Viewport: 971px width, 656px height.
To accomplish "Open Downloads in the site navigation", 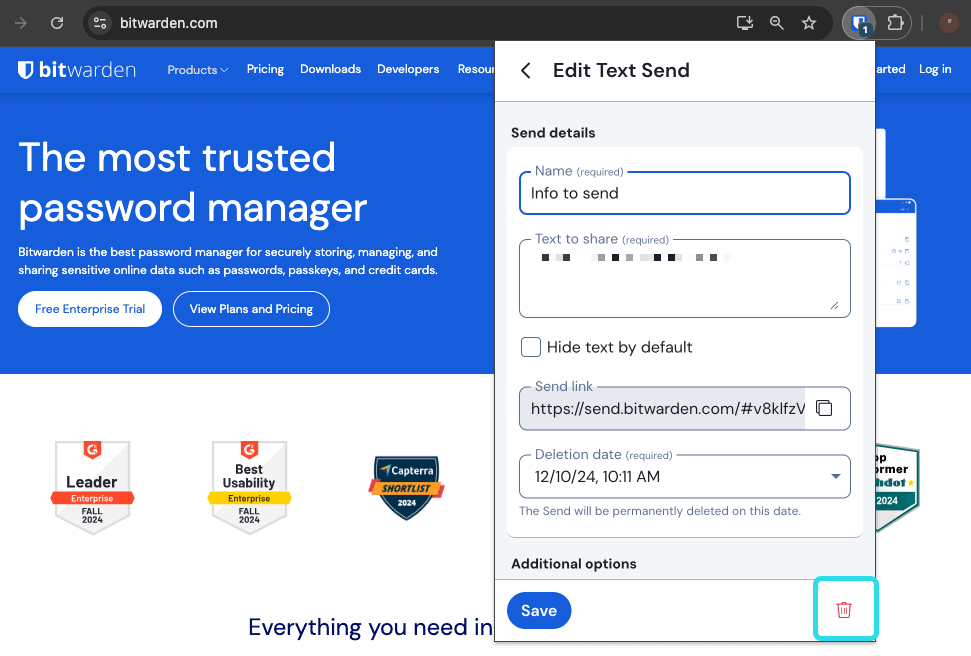I will (331, 69).
